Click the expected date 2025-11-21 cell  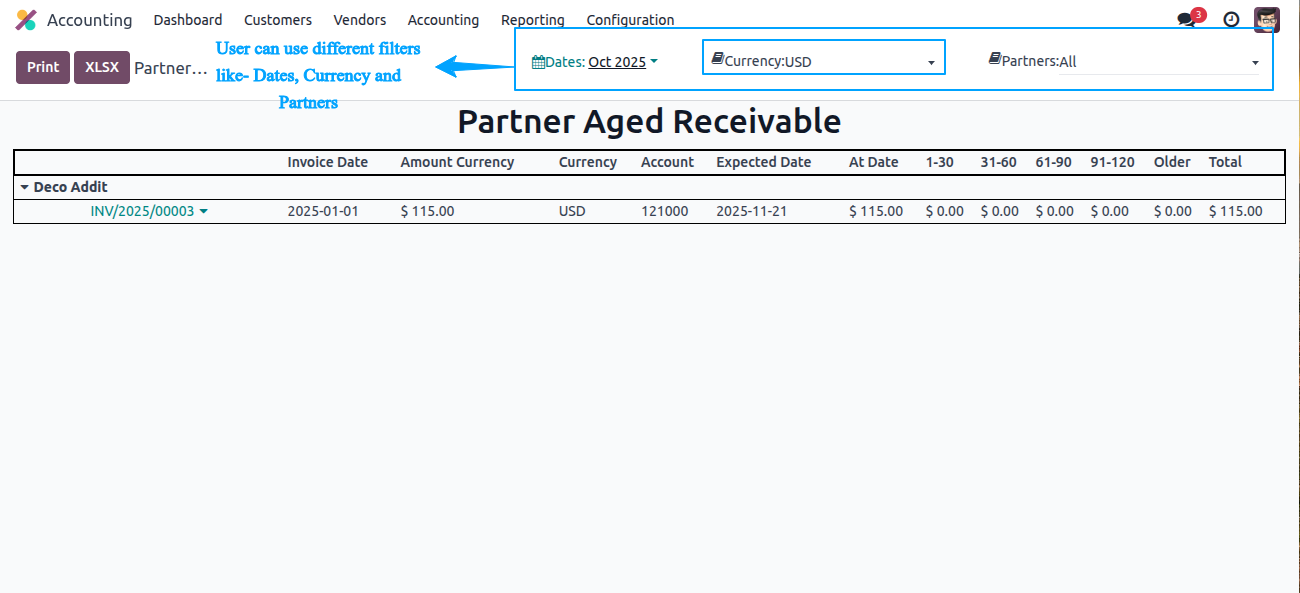(752, 212)
